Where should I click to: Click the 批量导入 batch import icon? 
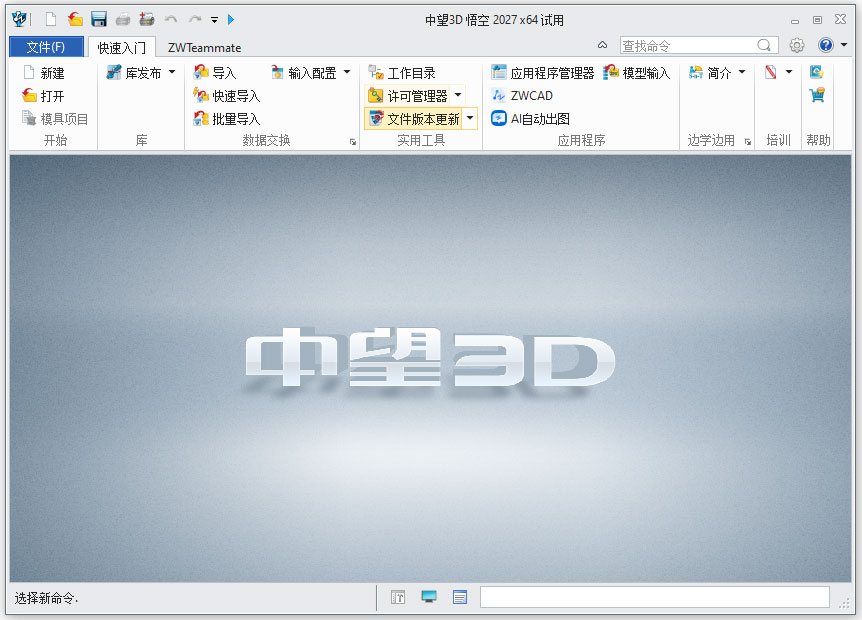coord(201,118)
